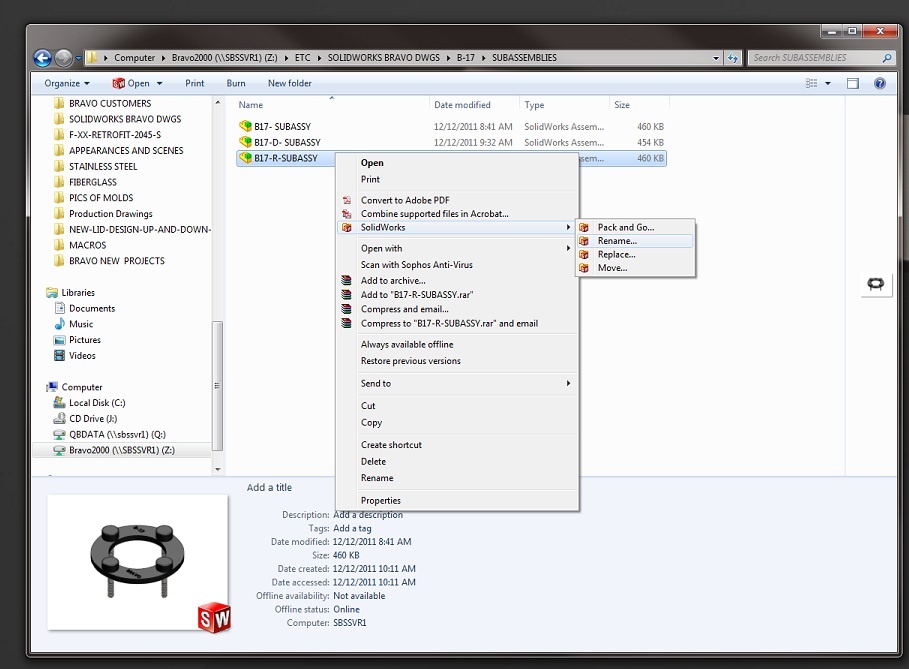Image resolution: width=909 pixels, height=669 pixels.
Task: Expand the address bar history dropdown
Action: pos(716,58)
